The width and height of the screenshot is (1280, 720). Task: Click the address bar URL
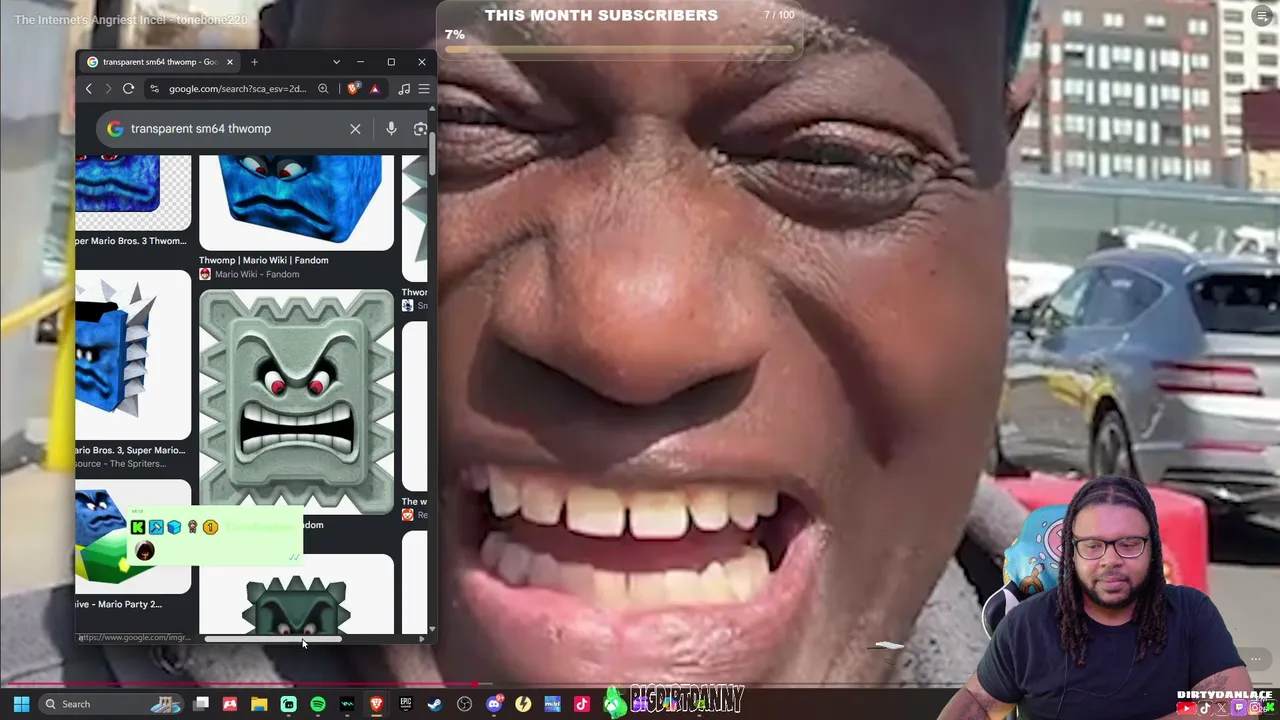[x=237, y=89]
